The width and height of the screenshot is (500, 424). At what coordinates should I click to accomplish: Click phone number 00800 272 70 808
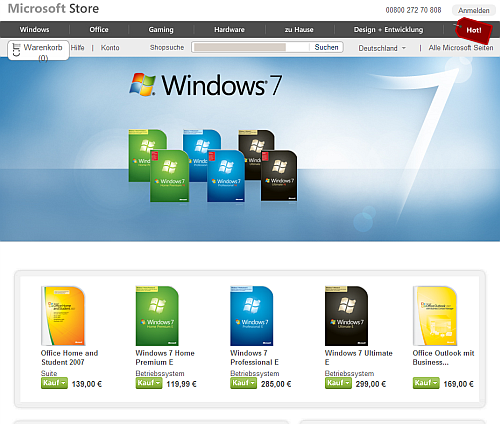(x=413, y=10)
